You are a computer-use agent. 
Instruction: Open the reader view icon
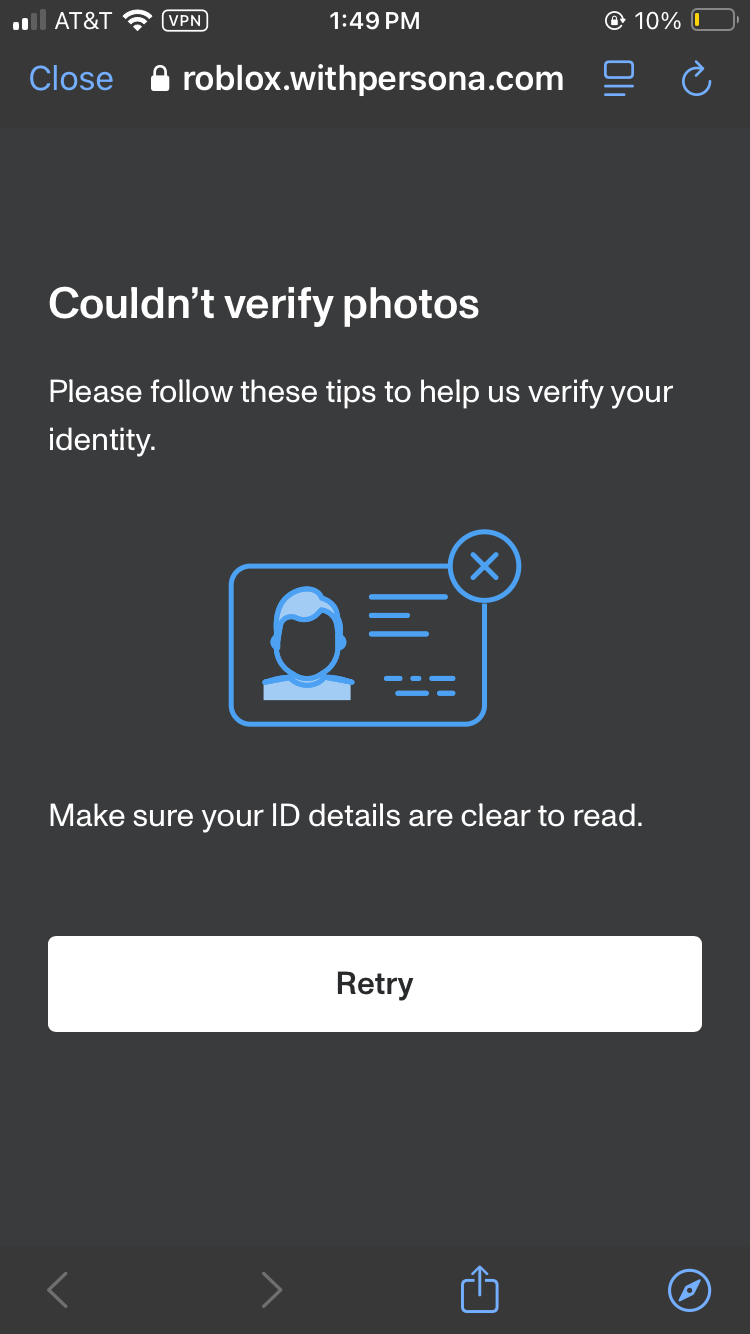pyautogui.click(x=619, y=79)
